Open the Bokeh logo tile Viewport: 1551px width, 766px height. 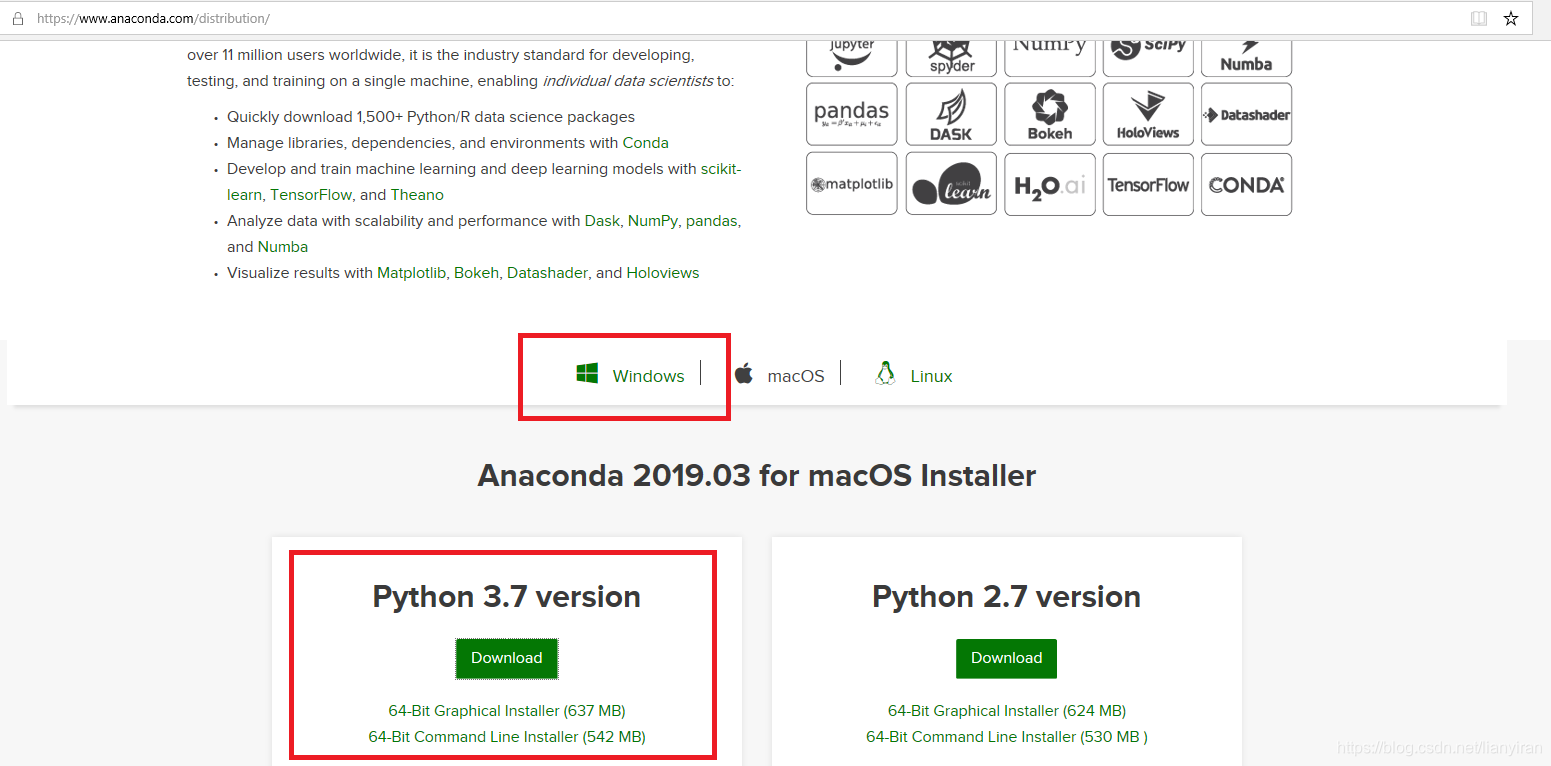[x=1050, y=114]
